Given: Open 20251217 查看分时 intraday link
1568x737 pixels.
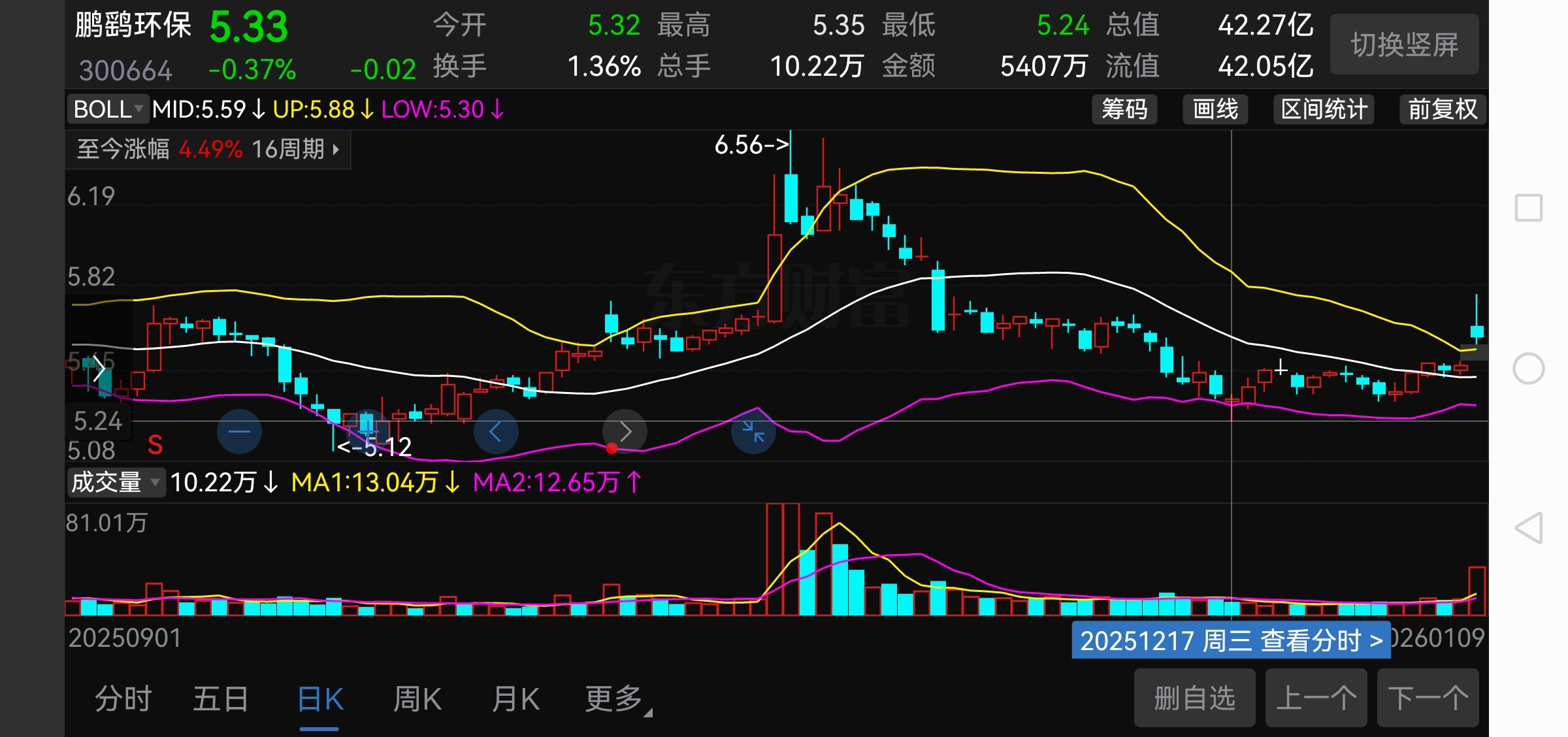Looking at the screenshot, I should point(1231,640).
